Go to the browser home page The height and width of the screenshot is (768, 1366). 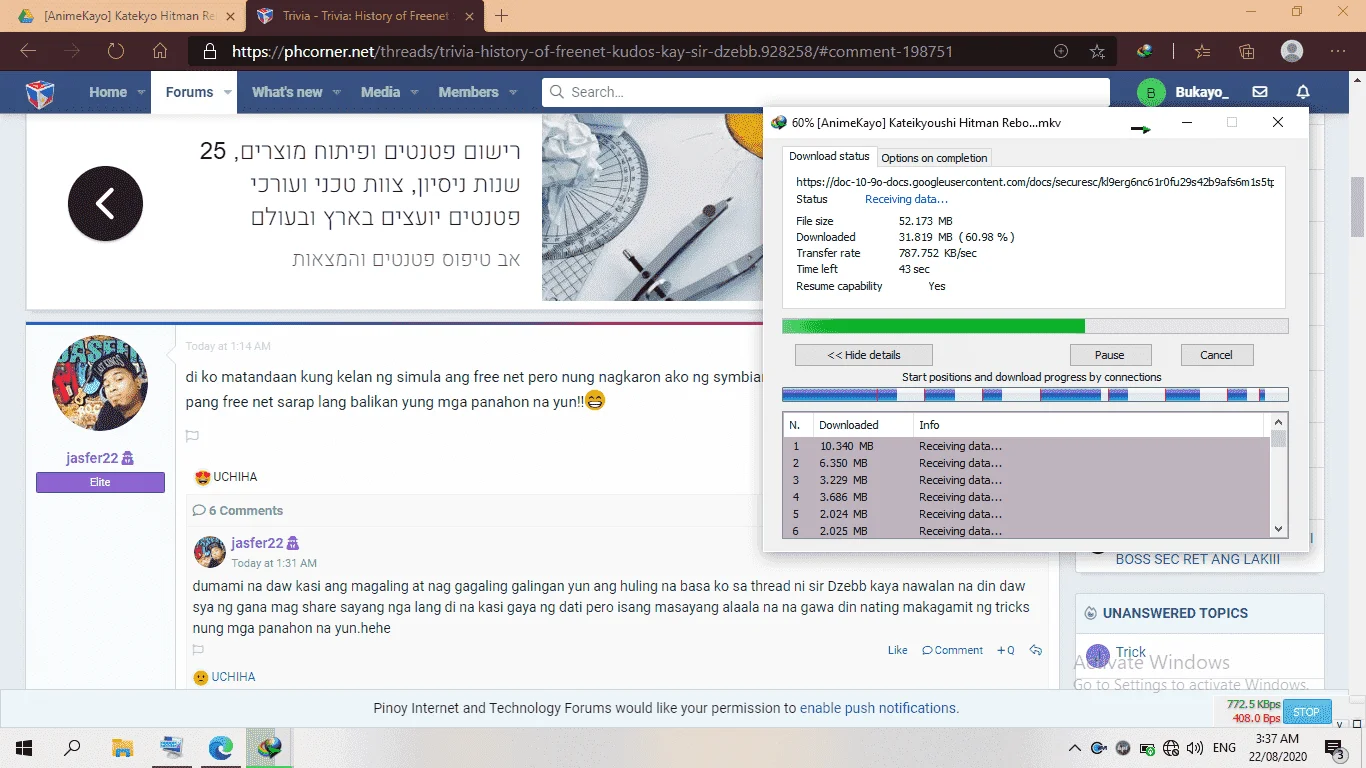click(160, 51)
